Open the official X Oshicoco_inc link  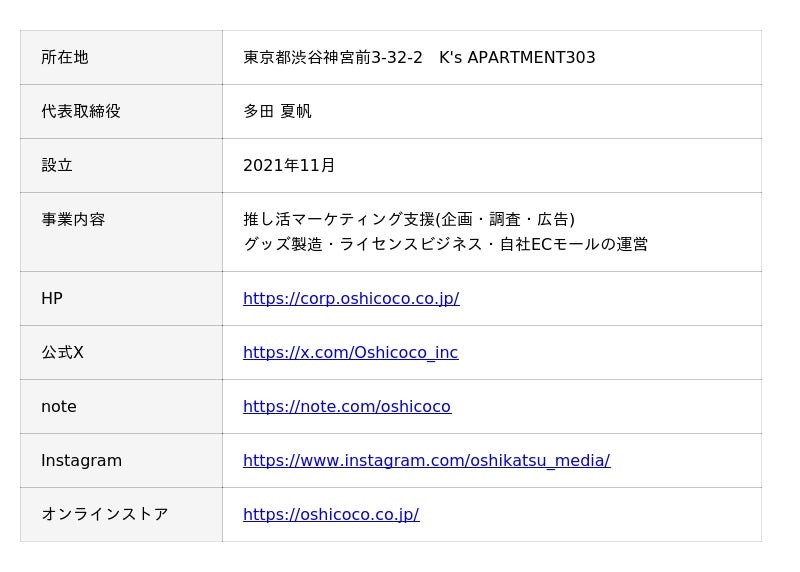(x=350, y=352)
